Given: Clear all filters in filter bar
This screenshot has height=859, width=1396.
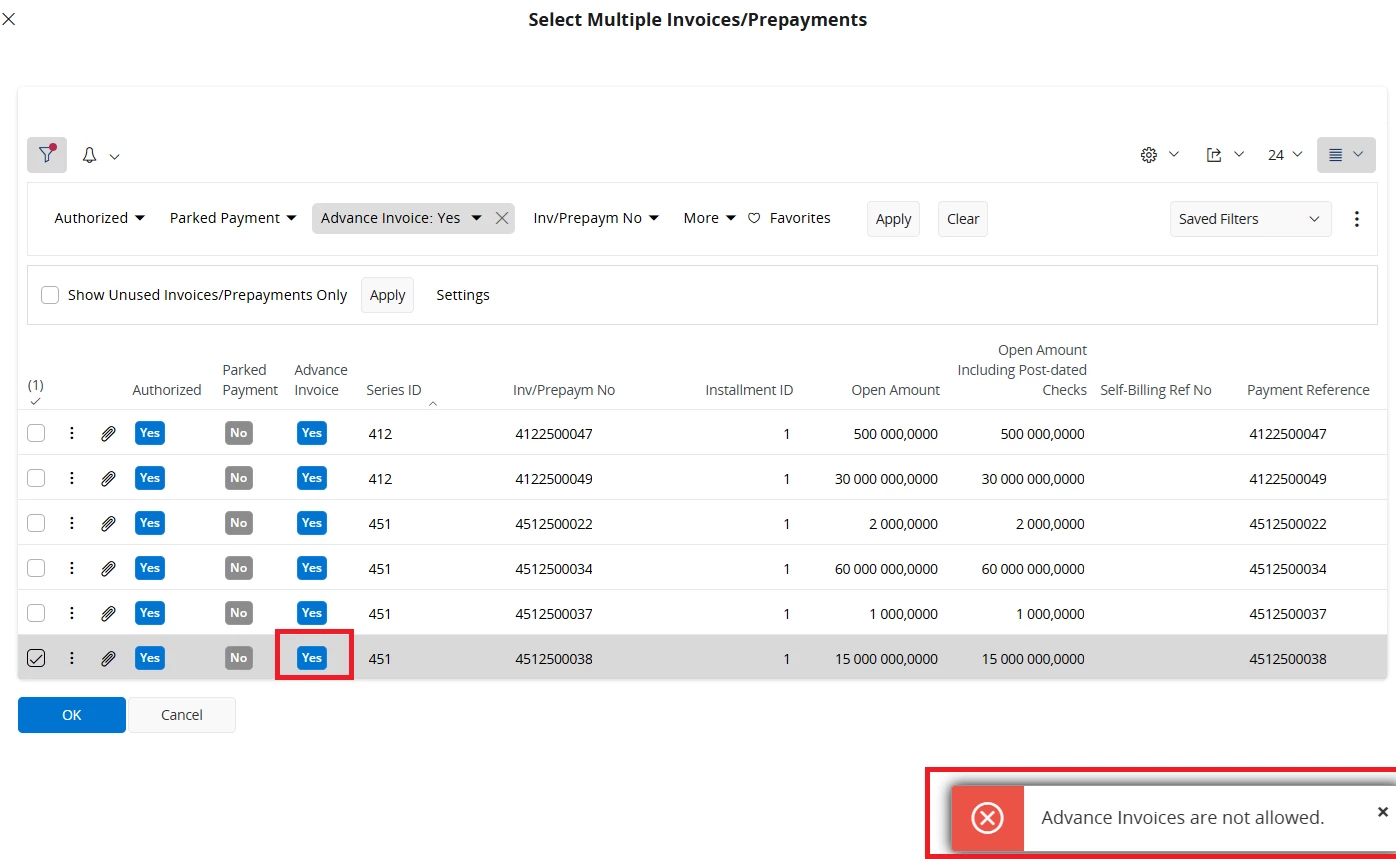Looking at the screenshot, I should pos(963,219).
